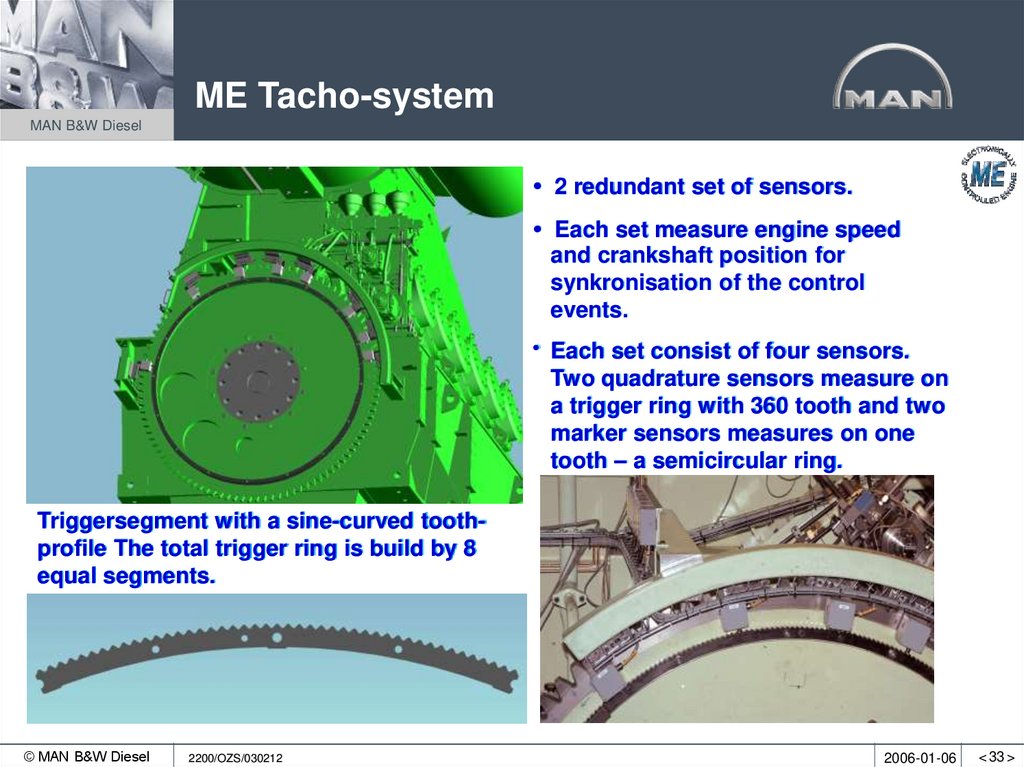The width and height of the screenshot is (1024, 767).
Task: Click the copyright MAN B&W Diesel footer mark
Action: [x=89, y=755]
